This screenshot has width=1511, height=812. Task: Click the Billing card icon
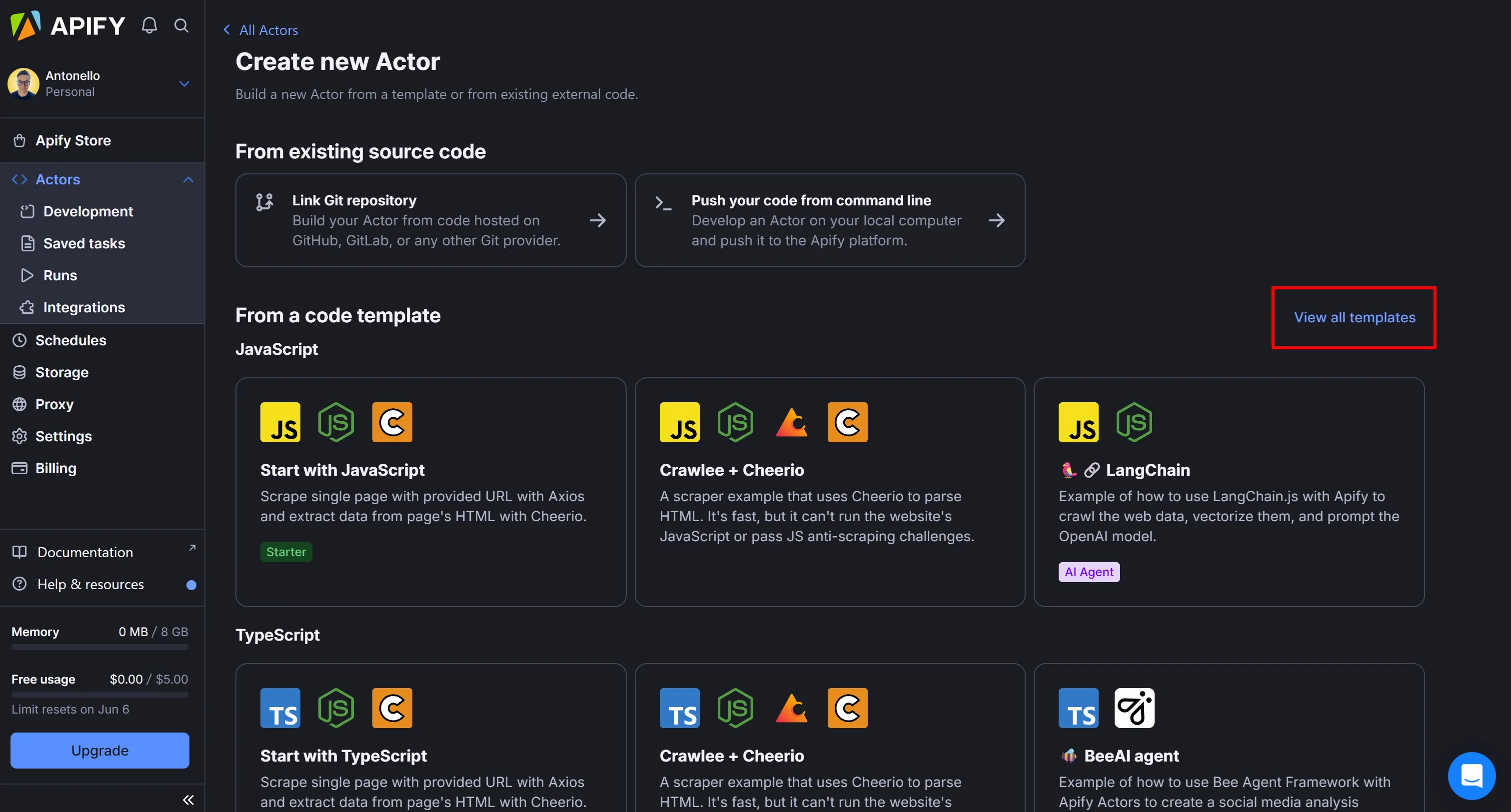coord(19,468)
